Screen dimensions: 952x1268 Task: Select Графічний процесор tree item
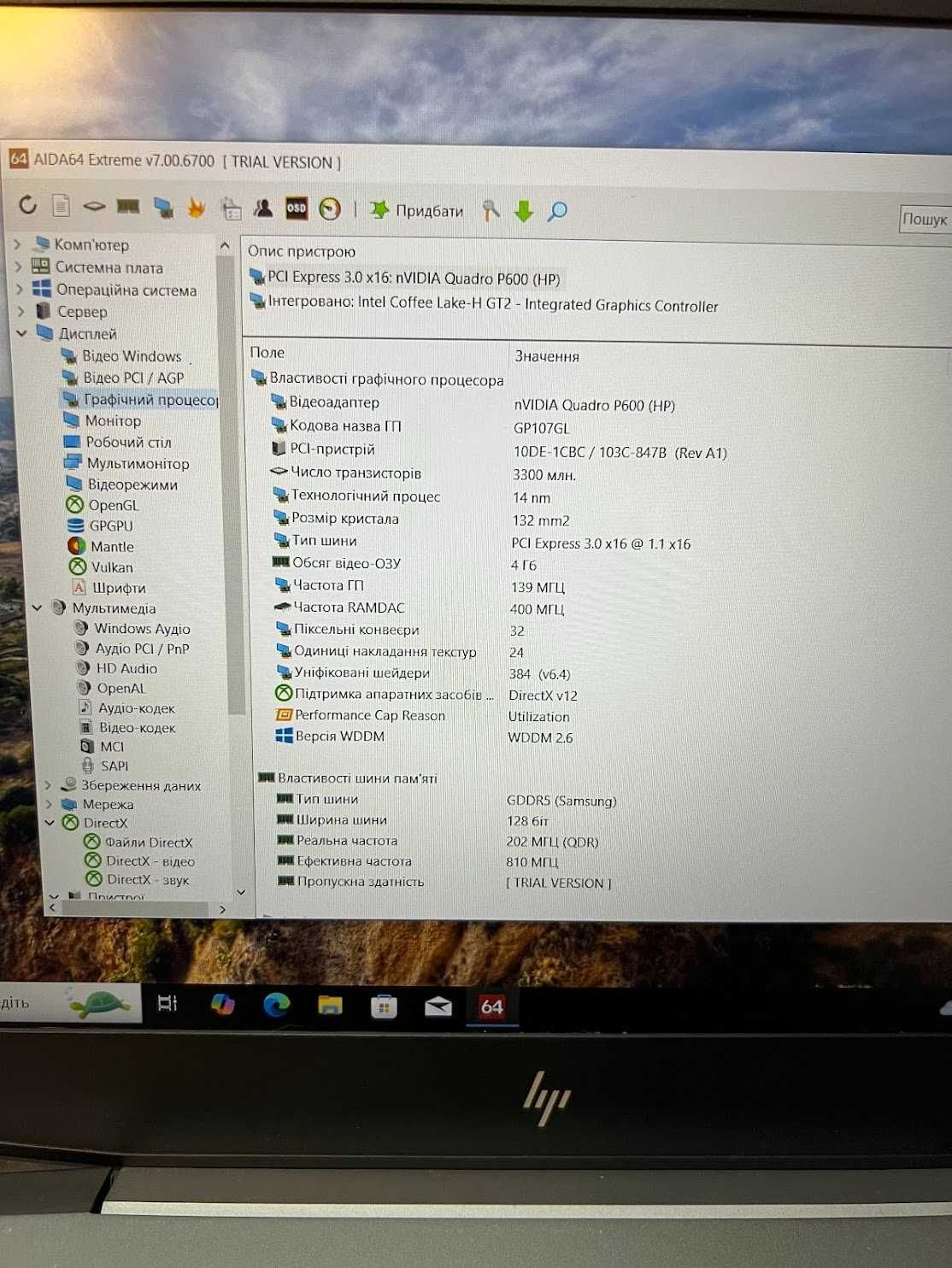pos(140,399)
